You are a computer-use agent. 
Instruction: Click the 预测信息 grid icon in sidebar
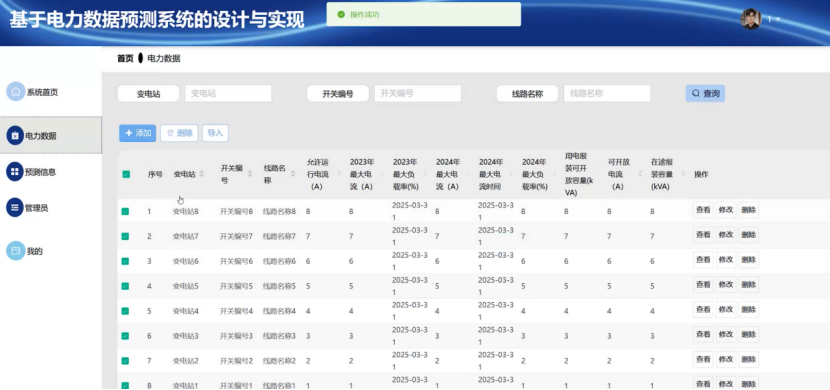[x=15, y=171]
